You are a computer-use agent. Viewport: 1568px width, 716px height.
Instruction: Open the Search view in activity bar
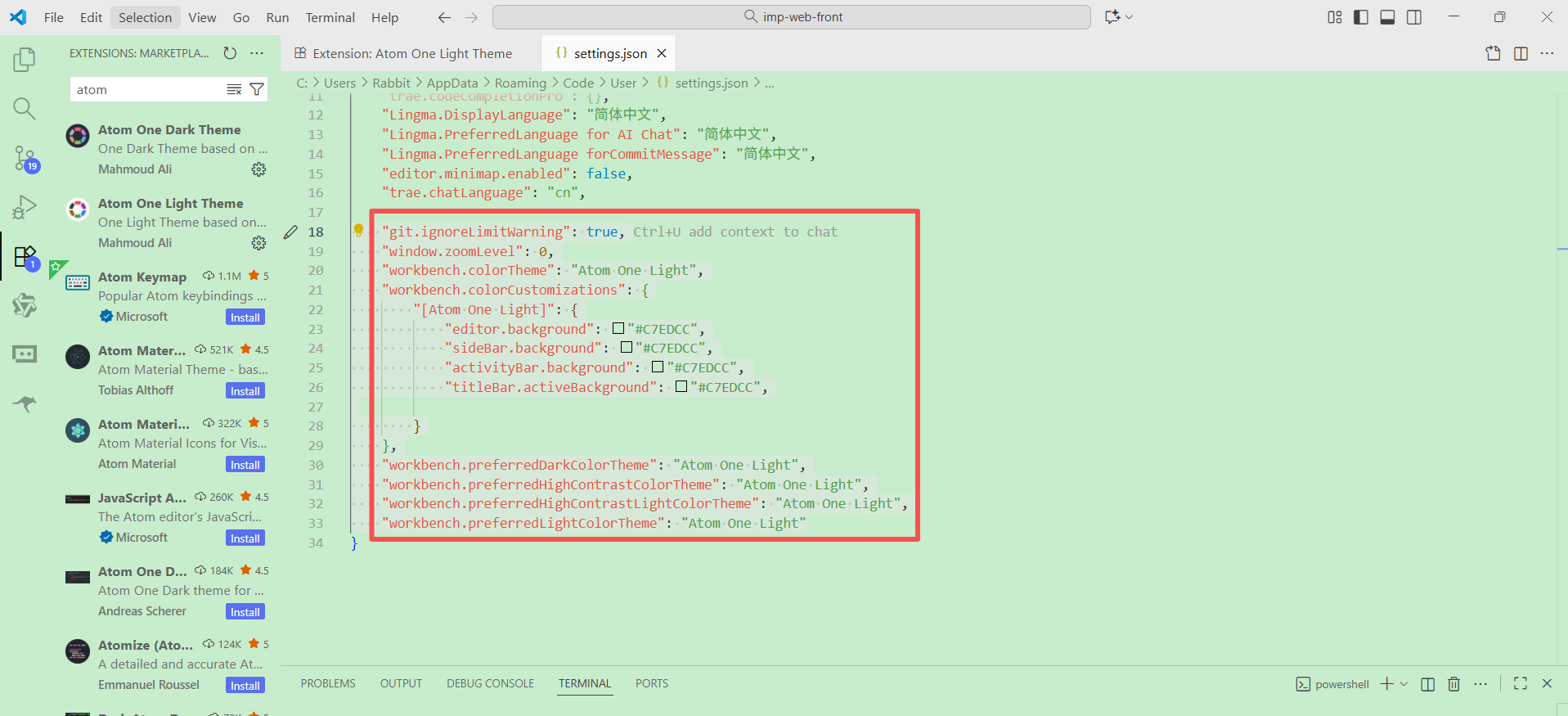click(25, 108)
